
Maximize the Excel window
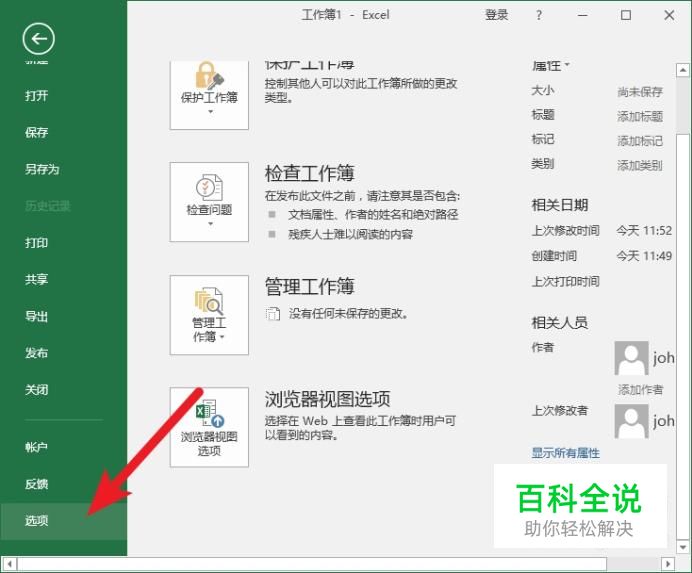pyautogui.click(x=626, y=15)
